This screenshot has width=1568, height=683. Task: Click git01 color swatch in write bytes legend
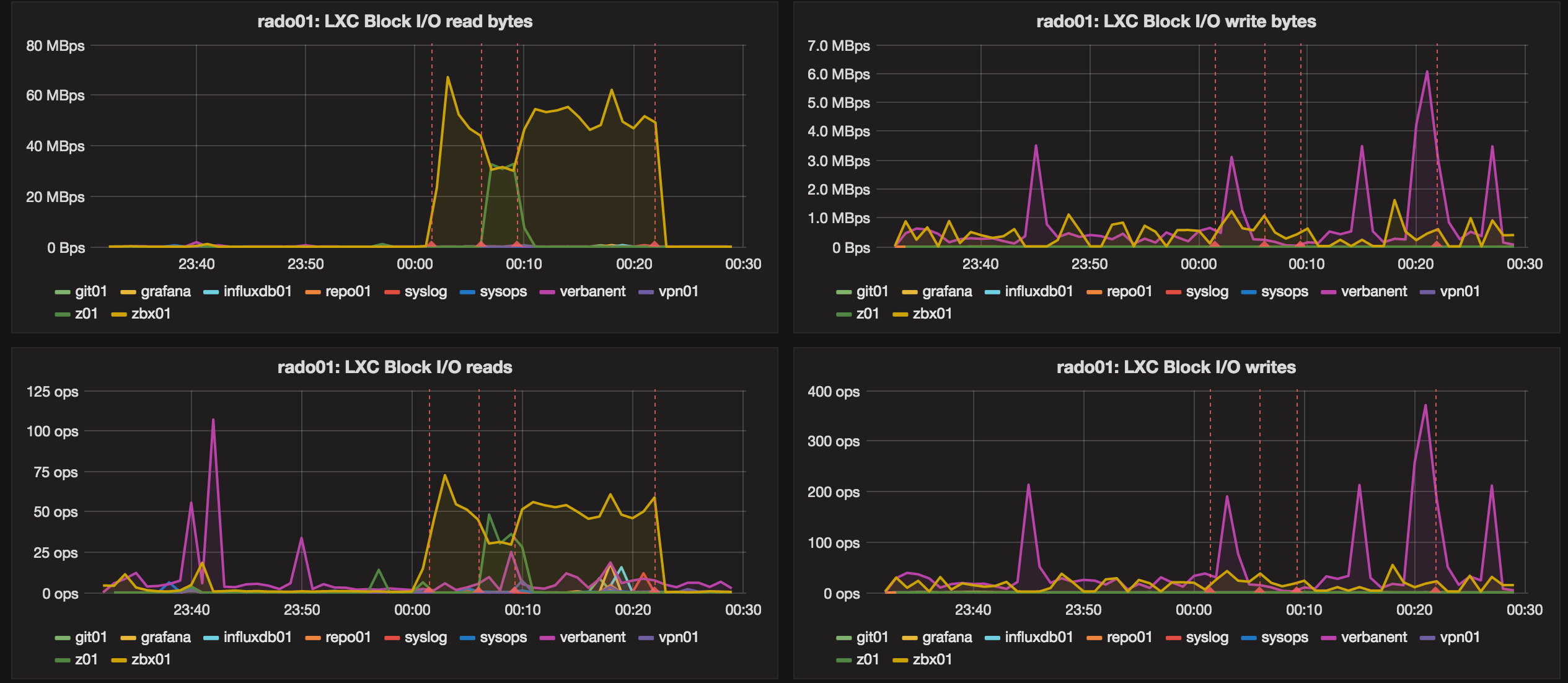(843, 292)
